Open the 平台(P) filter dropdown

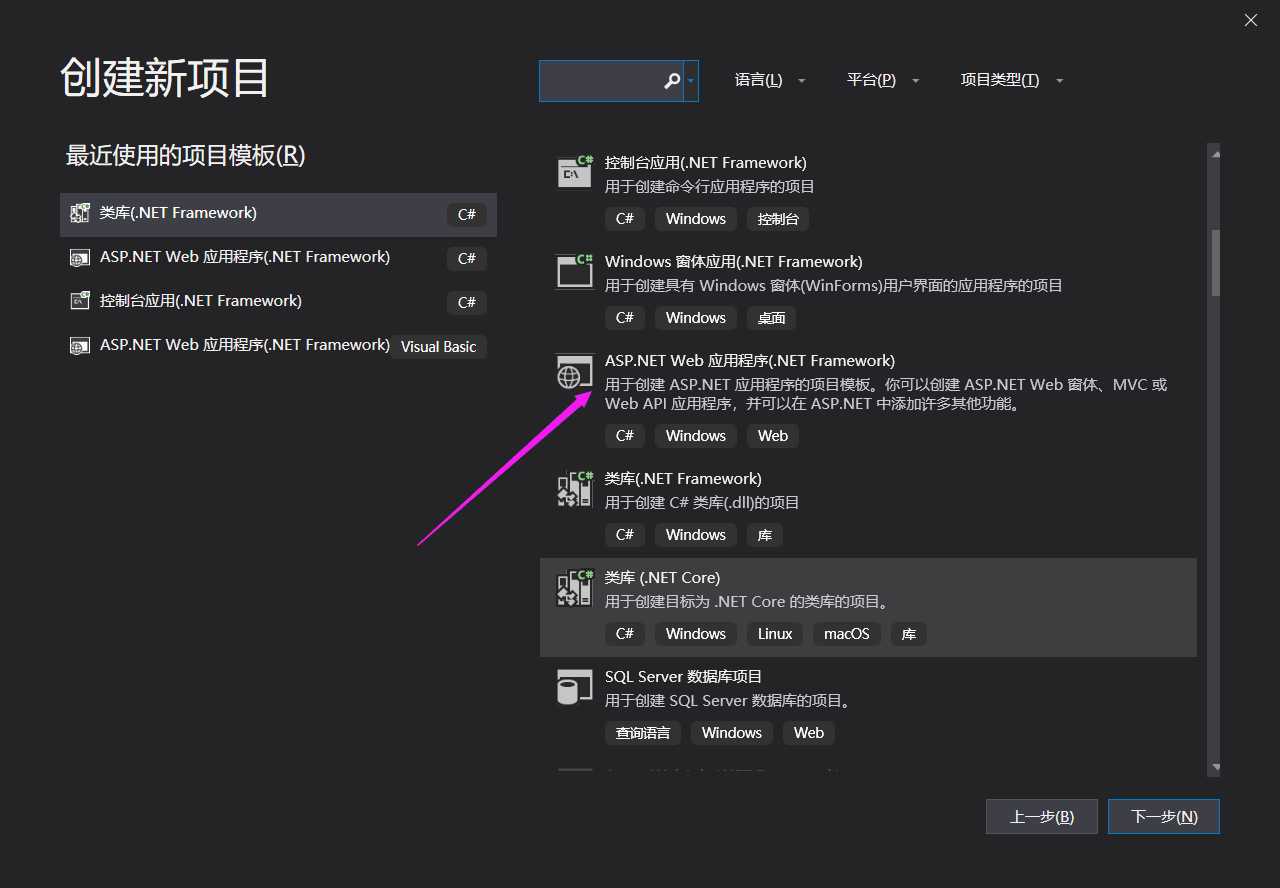(x=883, y=80)
